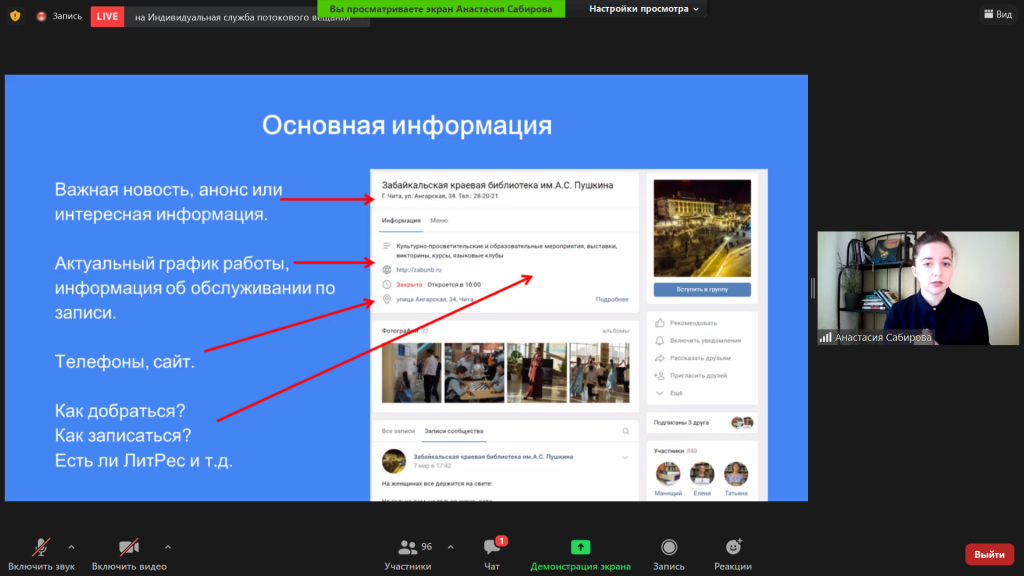1024x576 pixels.
Task: Click the LIVE streaming badge
Action: tap(107, 16)
